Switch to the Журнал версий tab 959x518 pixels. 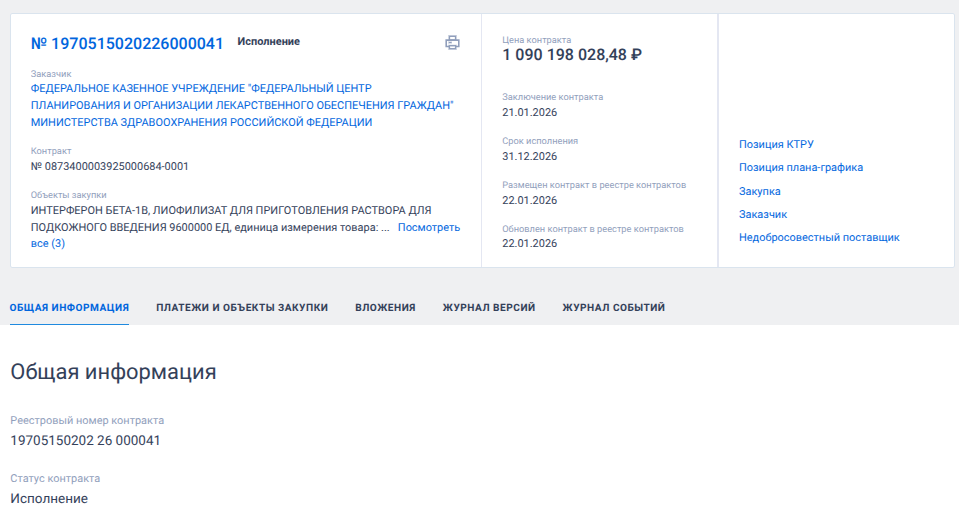[489, 307]
